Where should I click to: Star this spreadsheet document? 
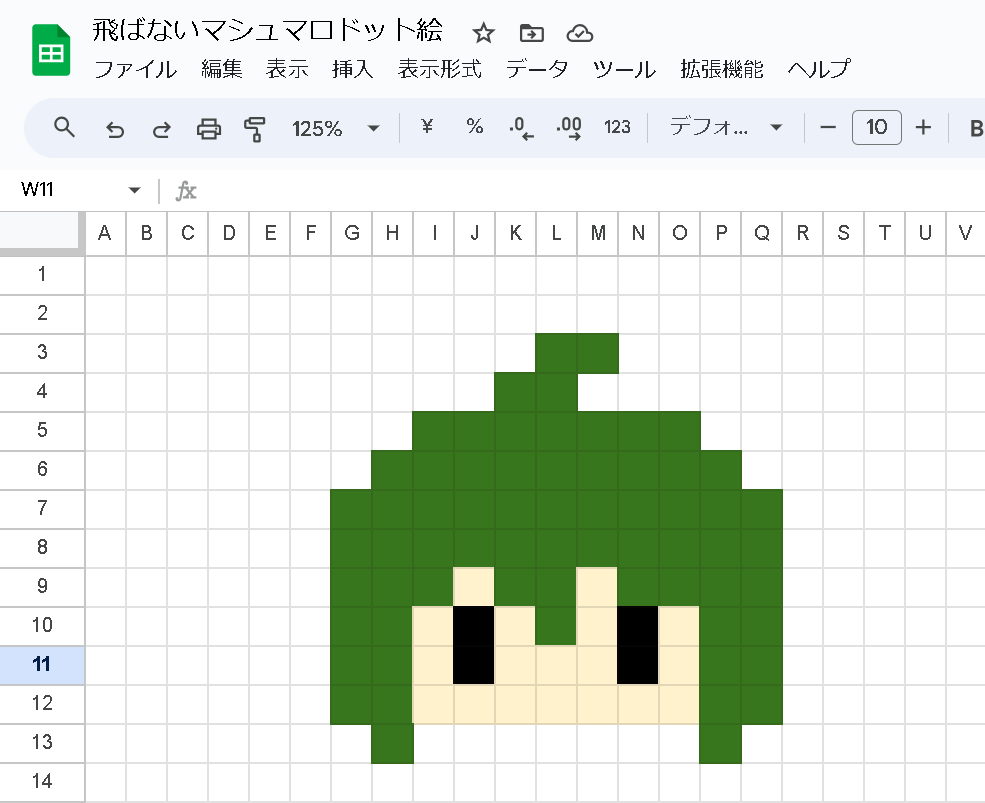(483, 33)
